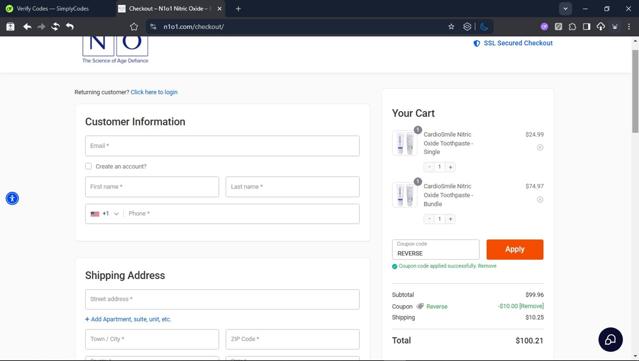The height and width of the screenshot is (361, 639).
Task: Click the Shipping cost $10.25
Action: pyautogui.click(x=534, y=317)
